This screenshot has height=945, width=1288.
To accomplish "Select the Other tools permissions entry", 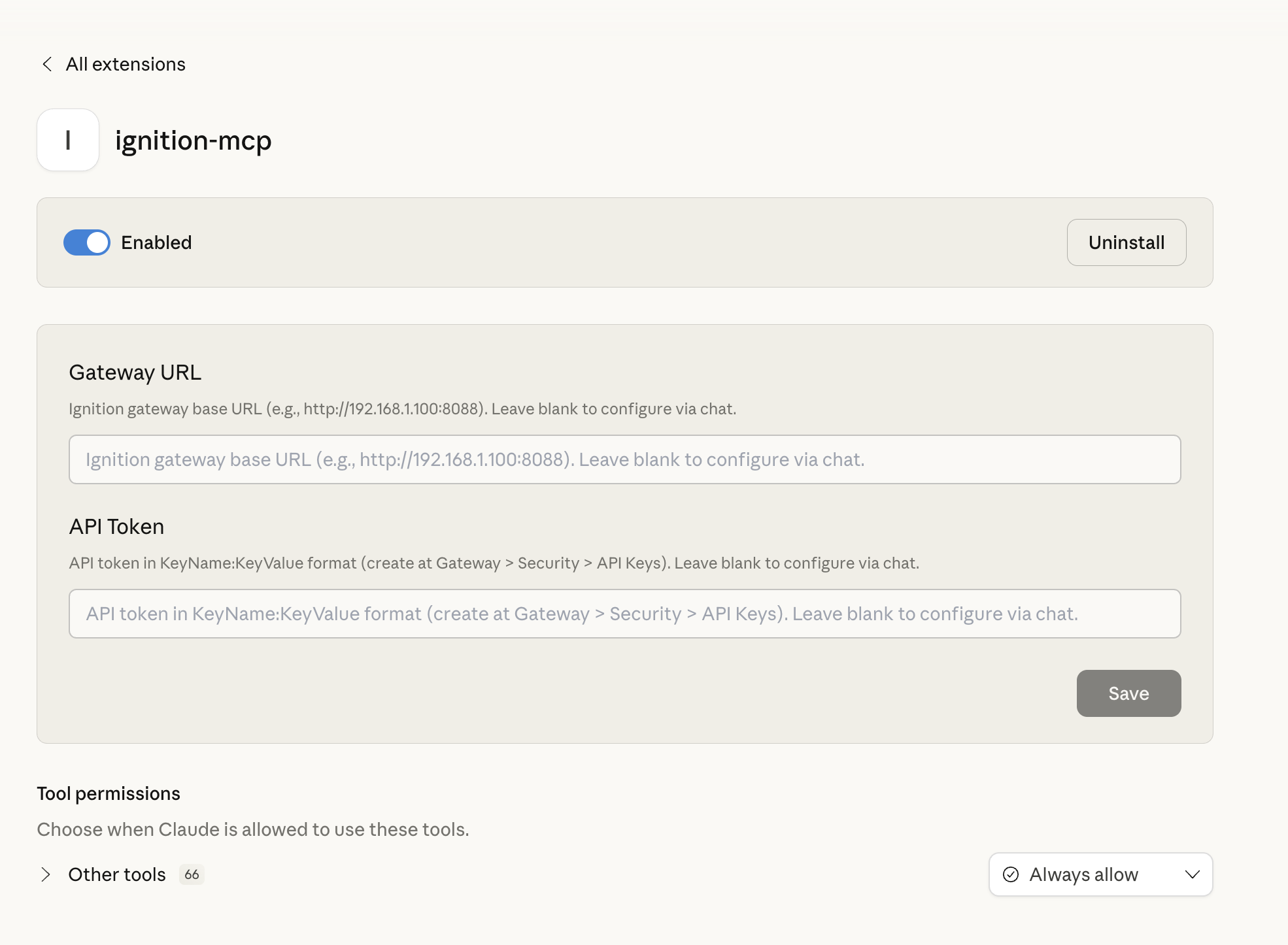I will (x=116, y=874).
